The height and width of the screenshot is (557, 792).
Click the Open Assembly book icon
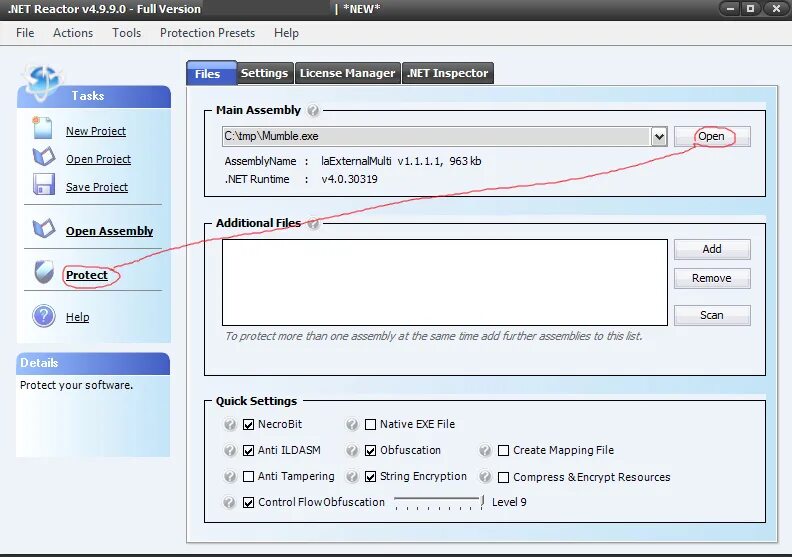[x=43, y=229]
